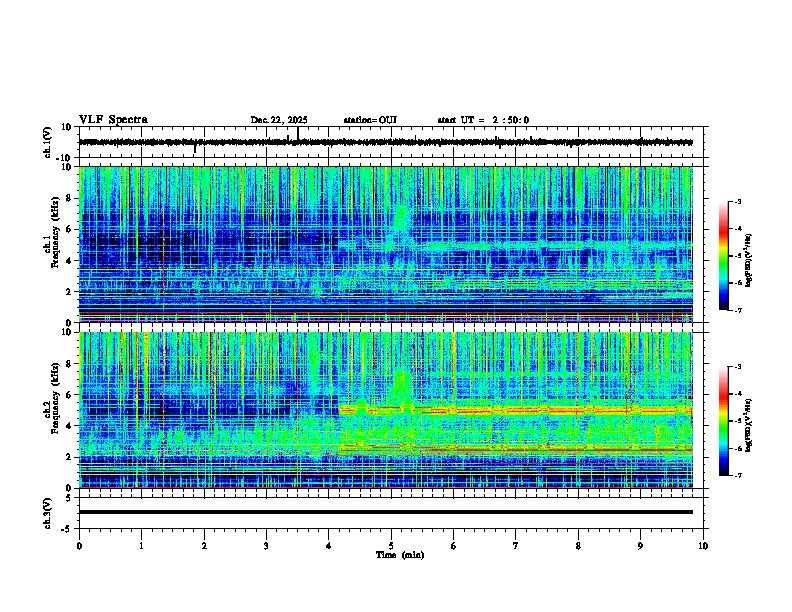Select the "start UT = 2:50:0" text
The image size is (792, 612).
[483, 120]
